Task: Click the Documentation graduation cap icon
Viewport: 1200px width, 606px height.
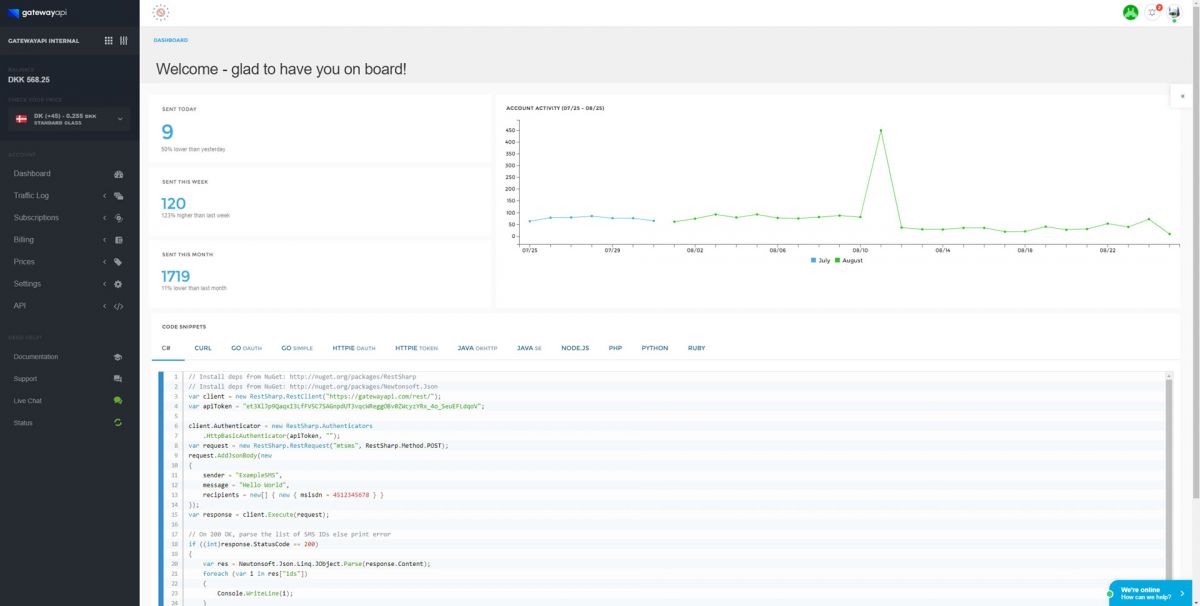Action: (x=118, y=357)
